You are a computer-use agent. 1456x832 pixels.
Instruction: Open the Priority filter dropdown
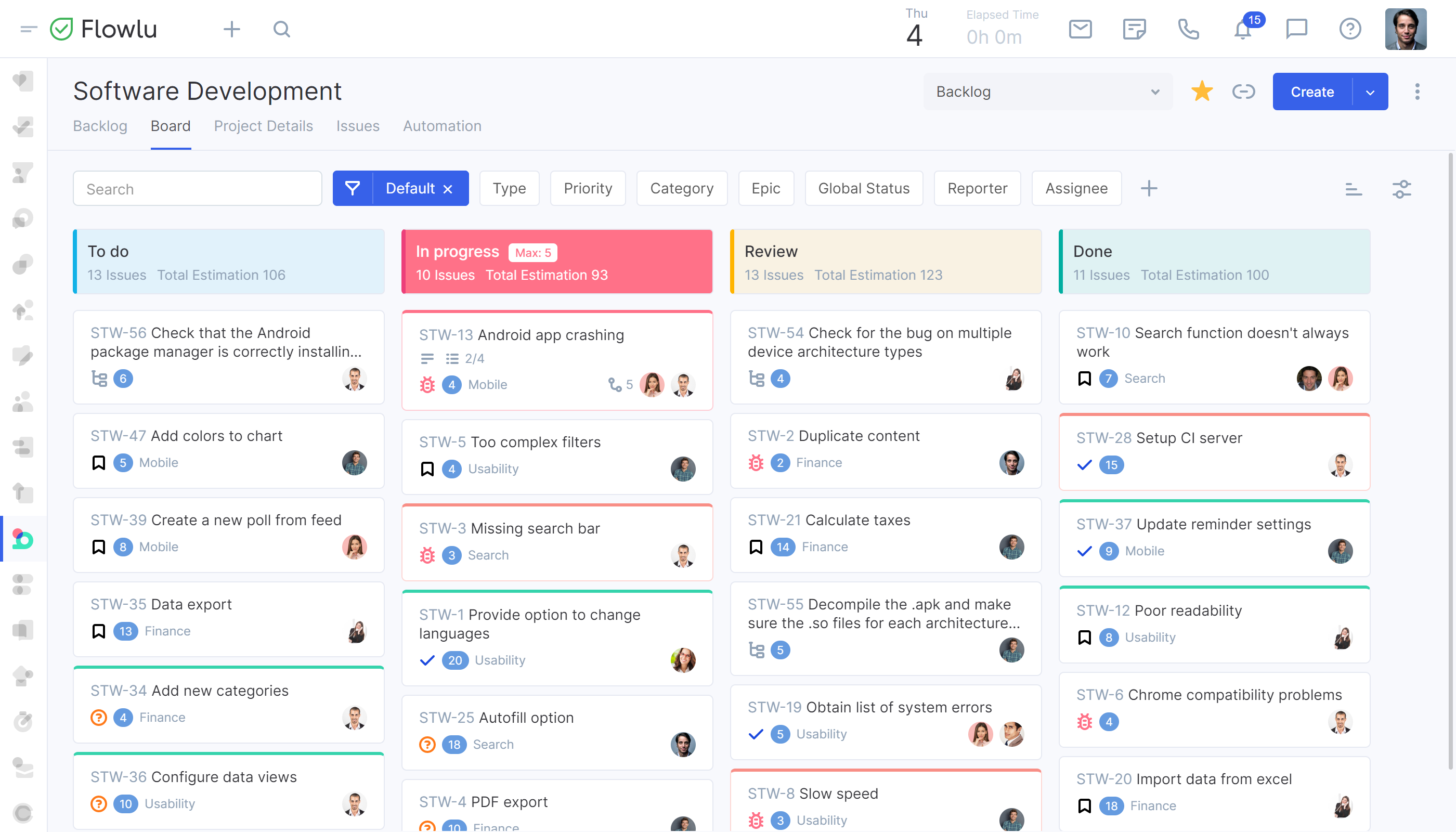tap(588, 188)
